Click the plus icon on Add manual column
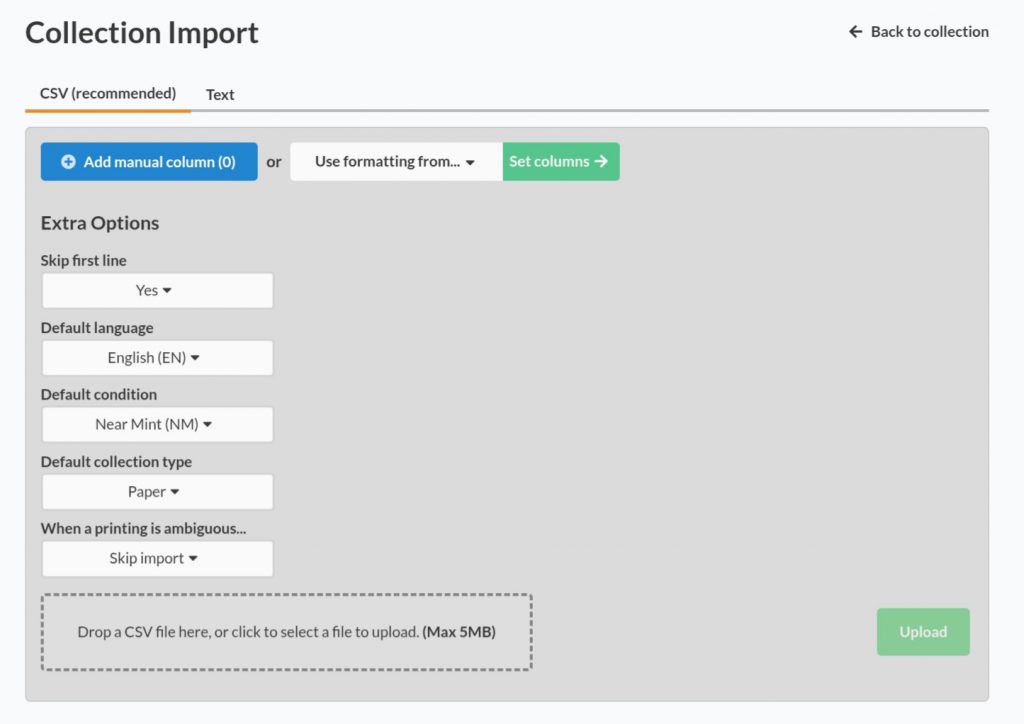 coord(68,161)
